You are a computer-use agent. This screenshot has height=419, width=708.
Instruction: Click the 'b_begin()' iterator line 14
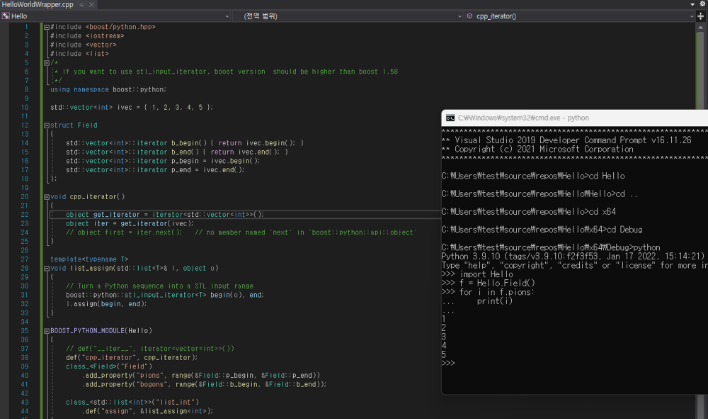tap(185, 143)
